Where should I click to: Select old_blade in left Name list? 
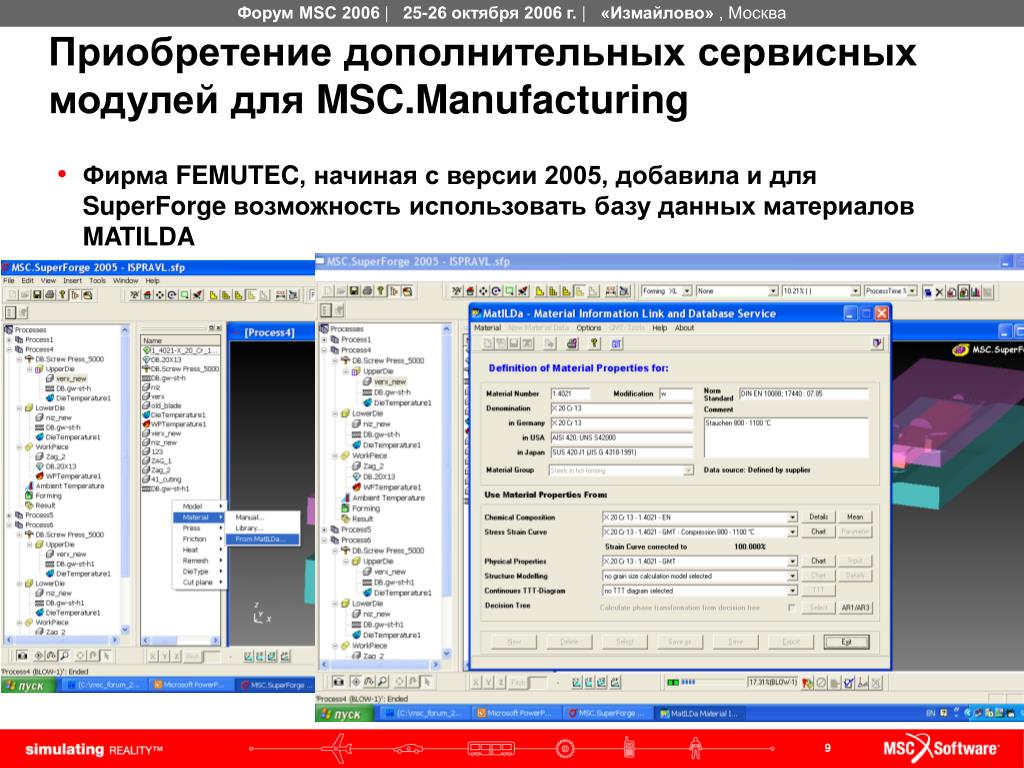tap(161, 406)
